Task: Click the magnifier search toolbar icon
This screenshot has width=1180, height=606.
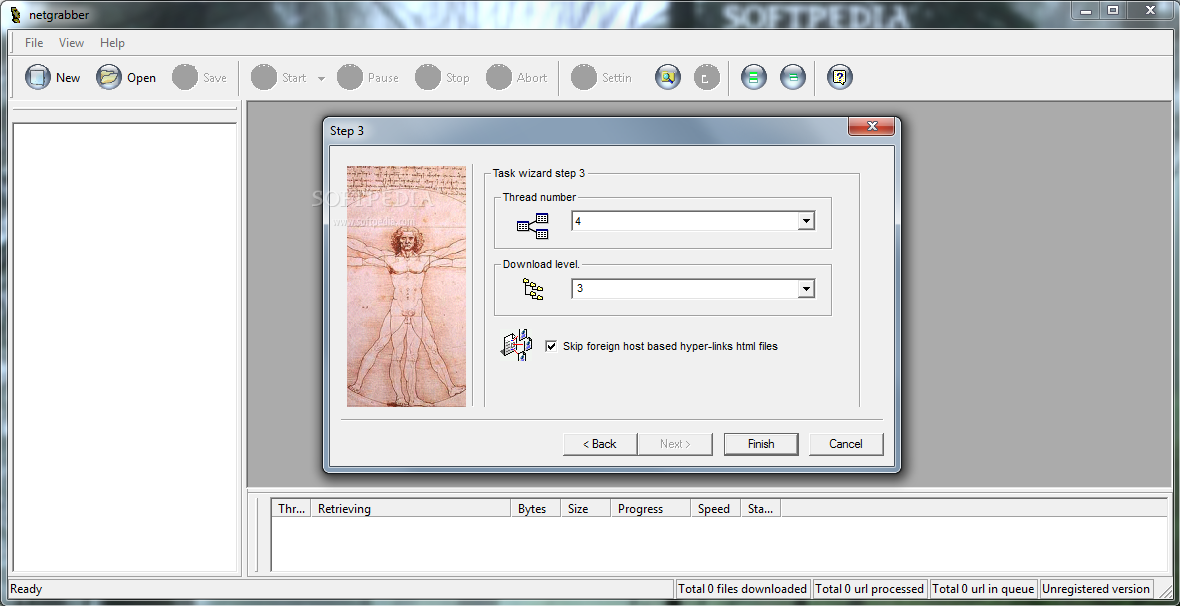Action: pos(668,77)
